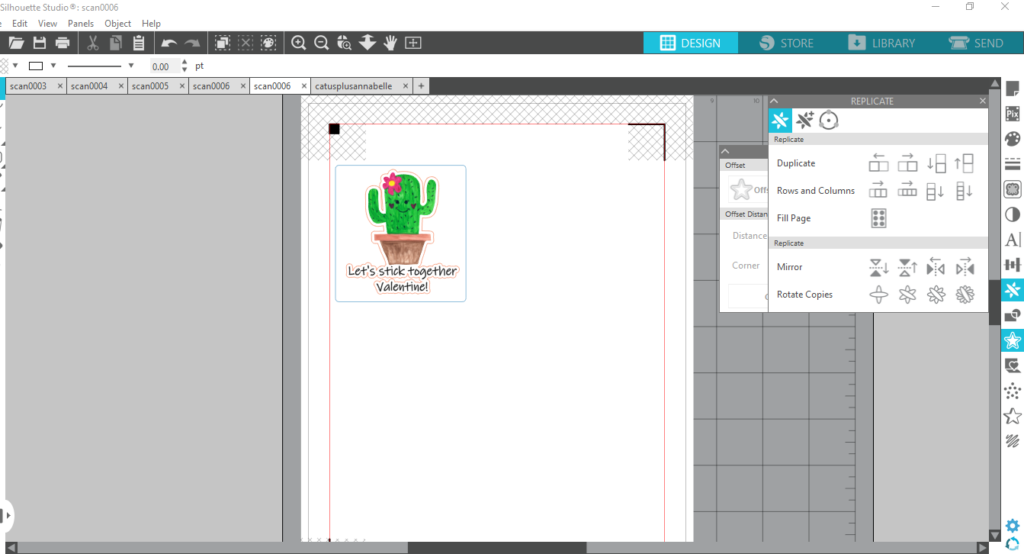
Task: Open the fill pattern dropdown arrow
Action: (x=15, y=66)
